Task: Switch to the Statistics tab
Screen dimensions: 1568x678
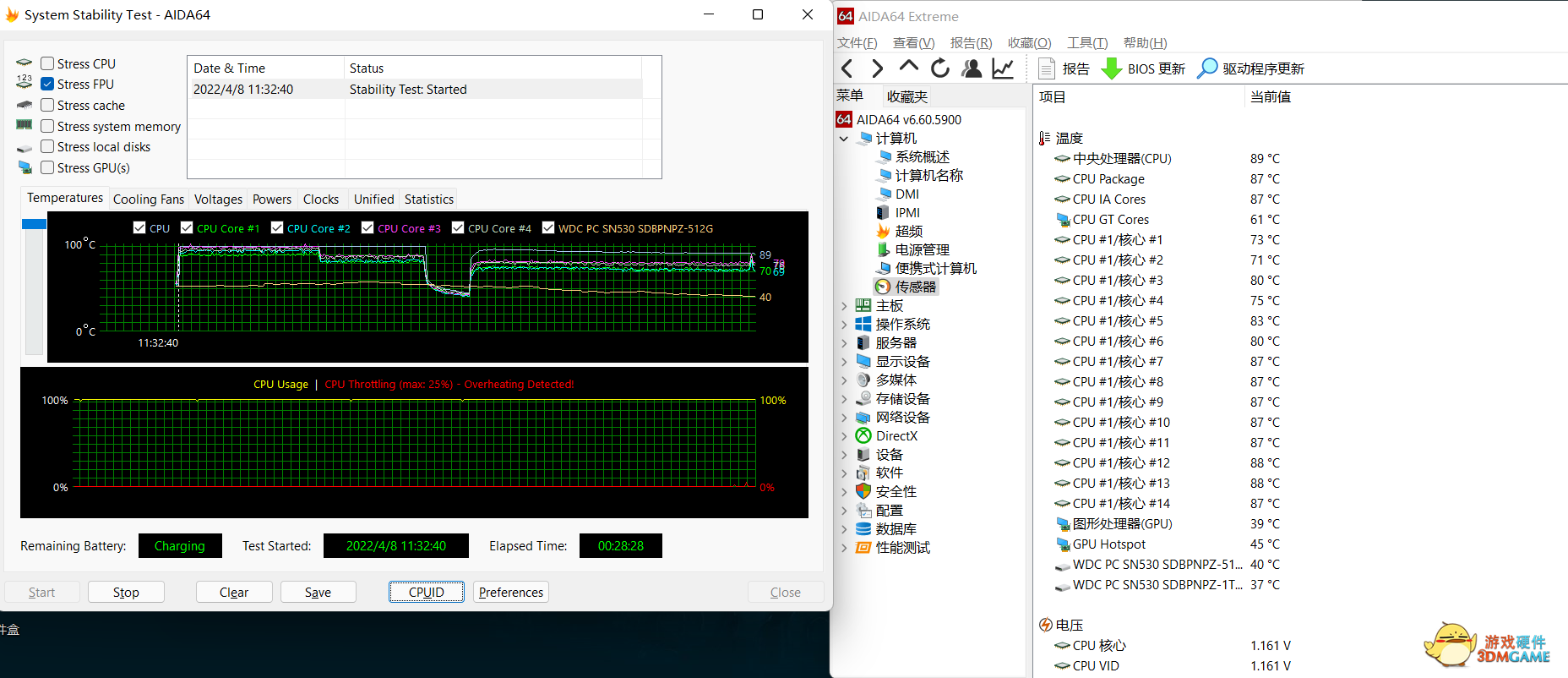Action: click(429, 200)
